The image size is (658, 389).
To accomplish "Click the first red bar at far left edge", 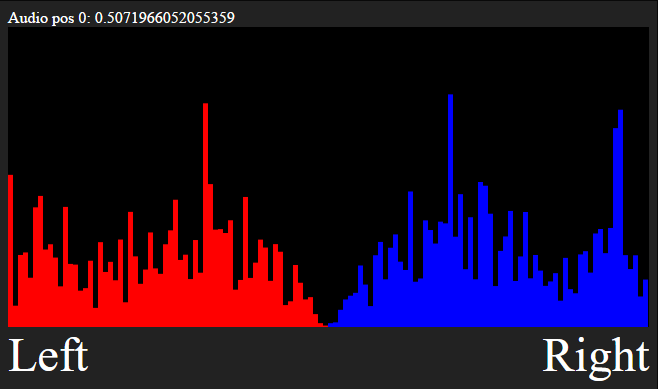I will tap(10, 251).
